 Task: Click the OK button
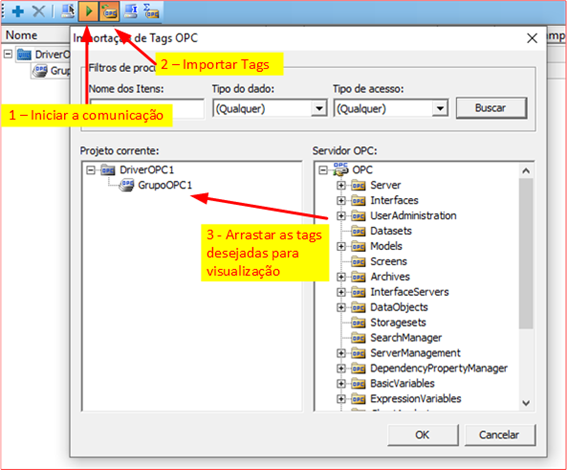coord(423,435)
